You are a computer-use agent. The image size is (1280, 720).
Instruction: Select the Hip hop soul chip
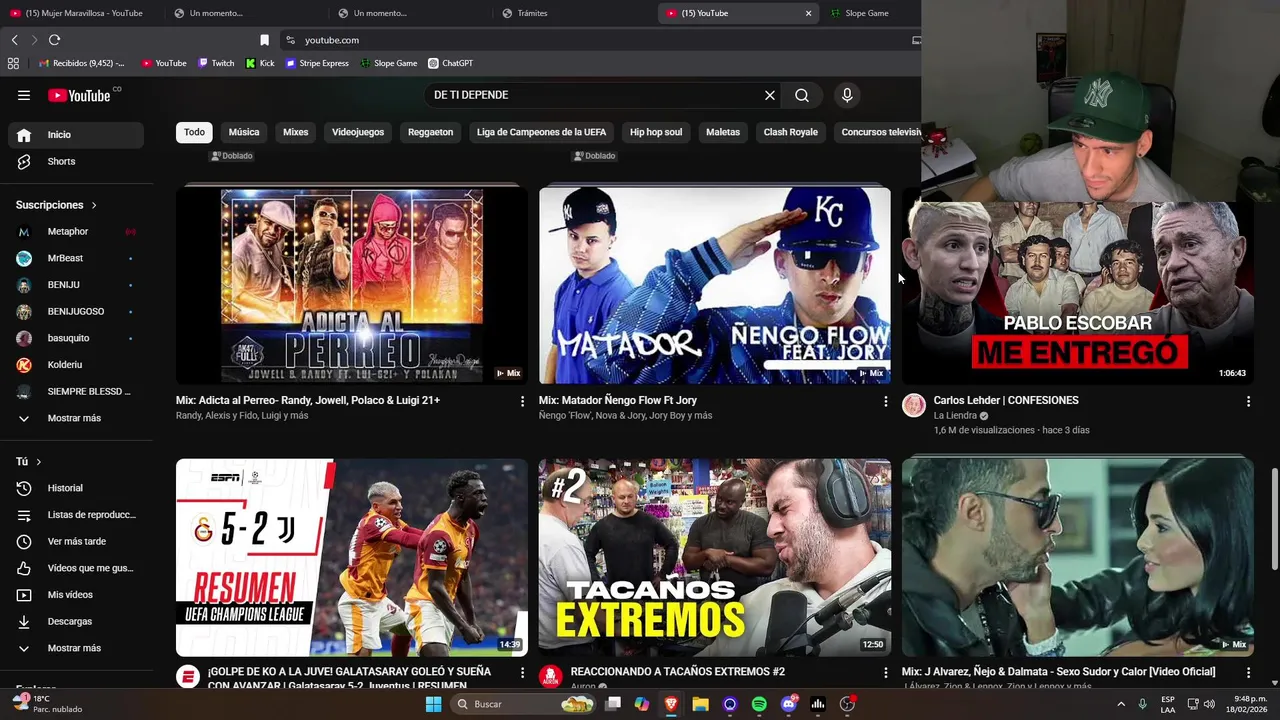[656, 132]
